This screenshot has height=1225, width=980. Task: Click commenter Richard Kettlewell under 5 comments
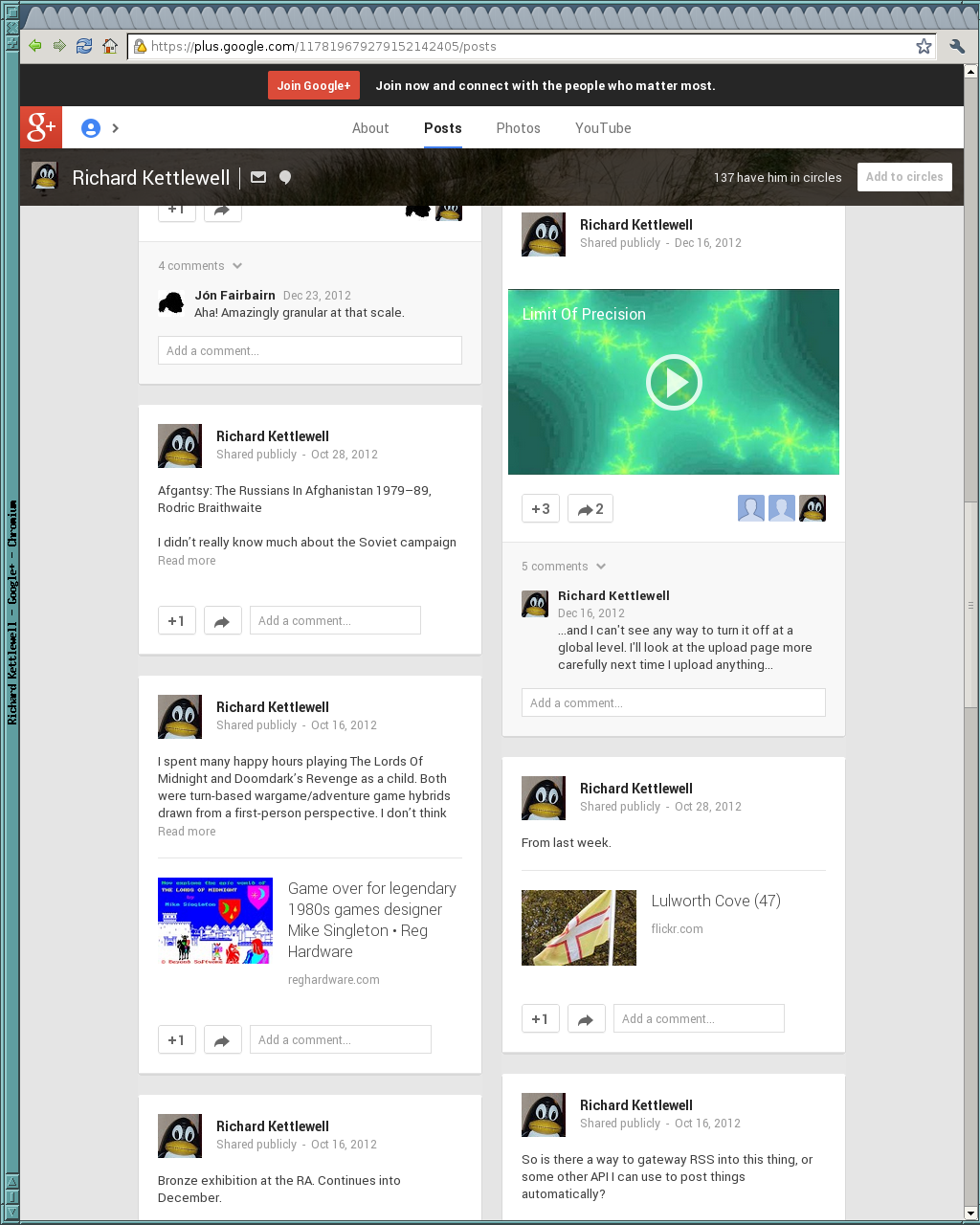point(613,595)
